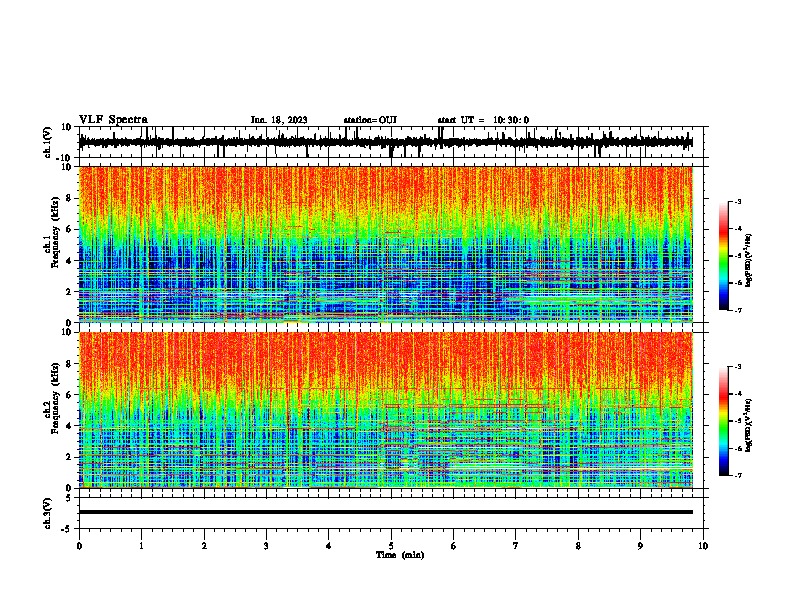This screenshot has height=612, width=792.
Task: Click the "station=OUJ" header text
Action: coord(370,120)
